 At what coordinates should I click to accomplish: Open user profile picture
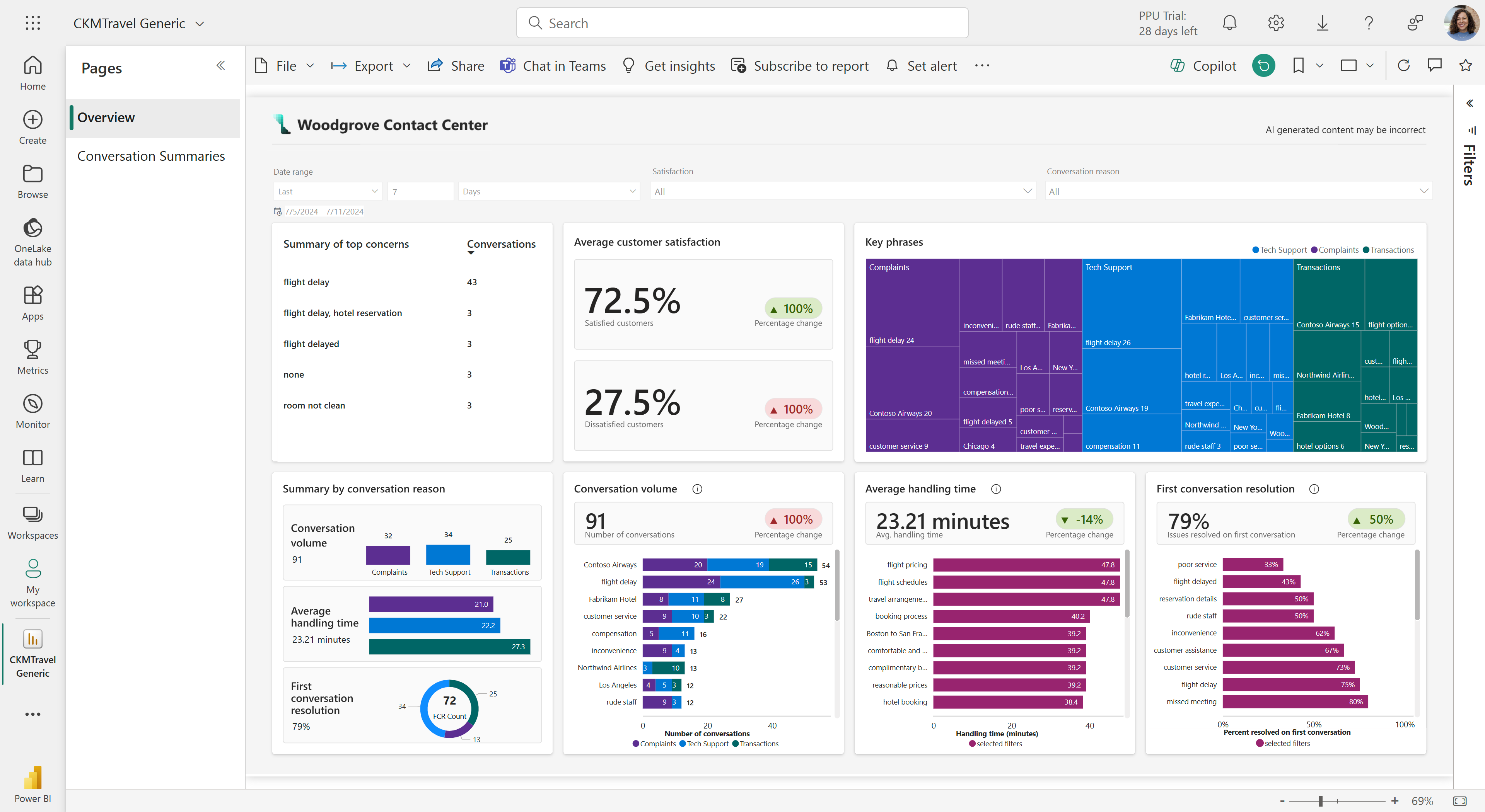tap(1461, 23)
